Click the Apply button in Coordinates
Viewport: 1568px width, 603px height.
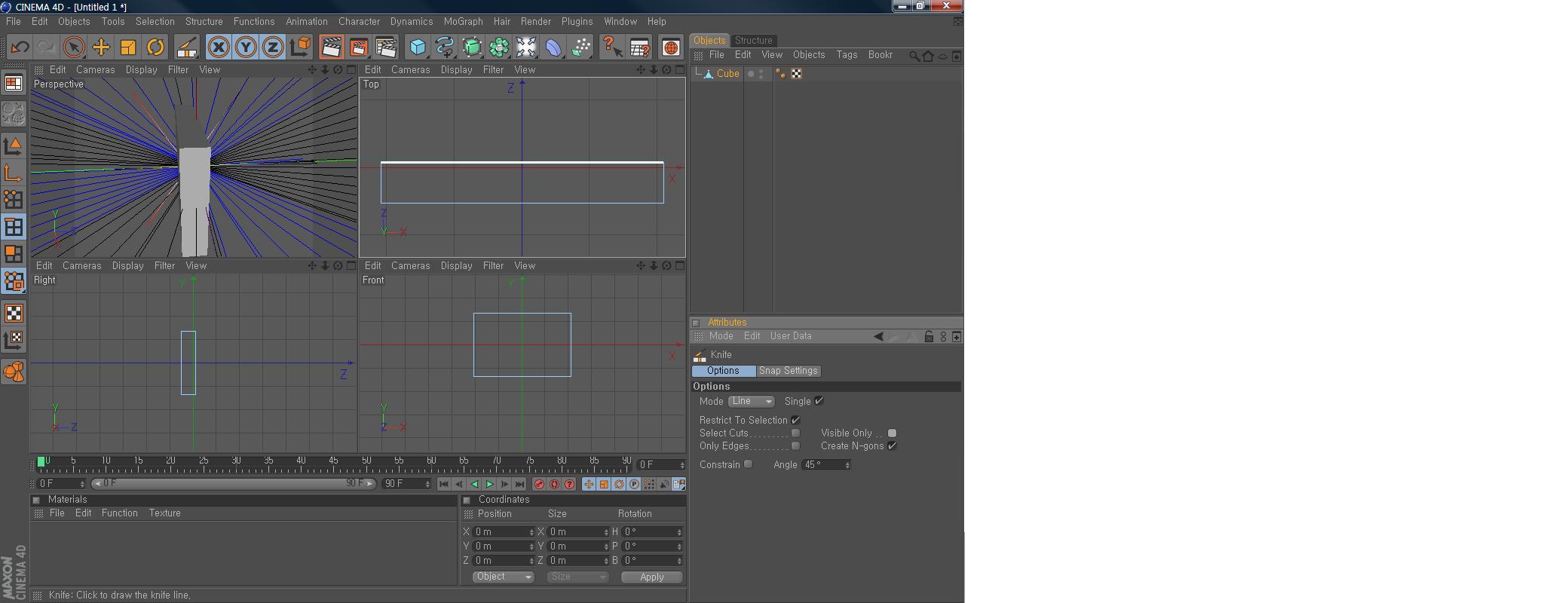pyautogui.click(x=651, y=577)
